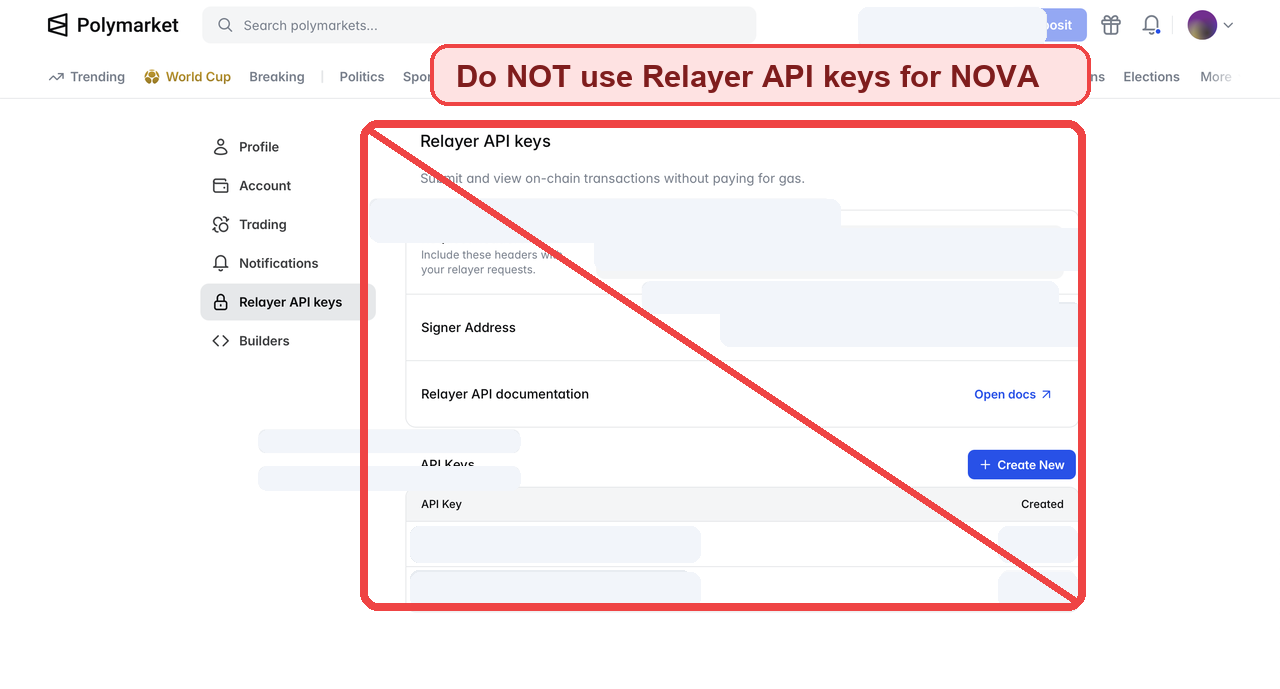Click the Relayer API documentation text
Image resolution: width=1280 pixels, height=689 pixels.
click(x=505, y=395)
